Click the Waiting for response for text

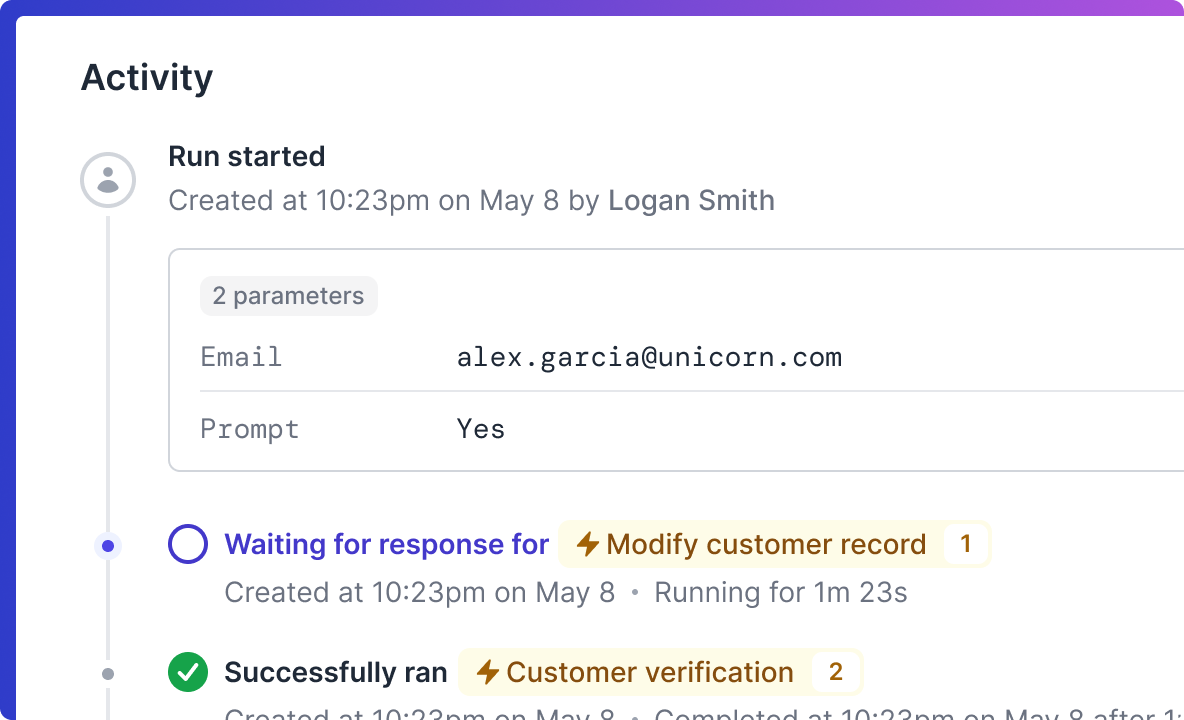[x=387, y=544]
